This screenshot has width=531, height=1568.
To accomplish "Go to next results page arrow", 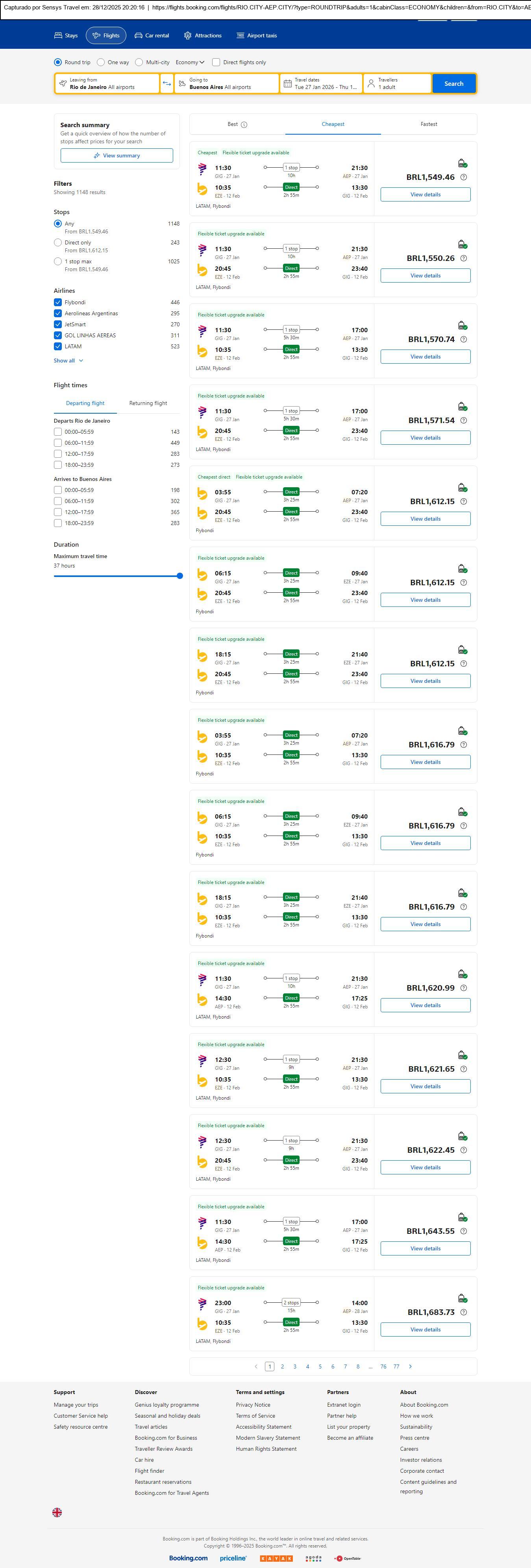I will [x=411, y=1366].
